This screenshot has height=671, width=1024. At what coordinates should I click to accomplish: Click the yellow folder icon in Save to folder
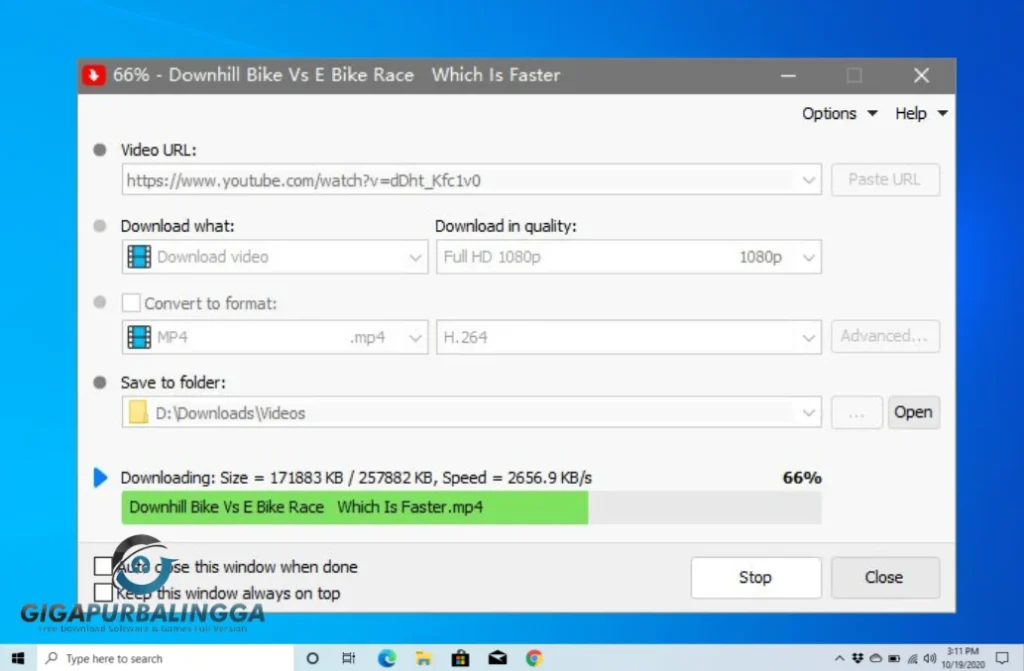pos(138,412)
